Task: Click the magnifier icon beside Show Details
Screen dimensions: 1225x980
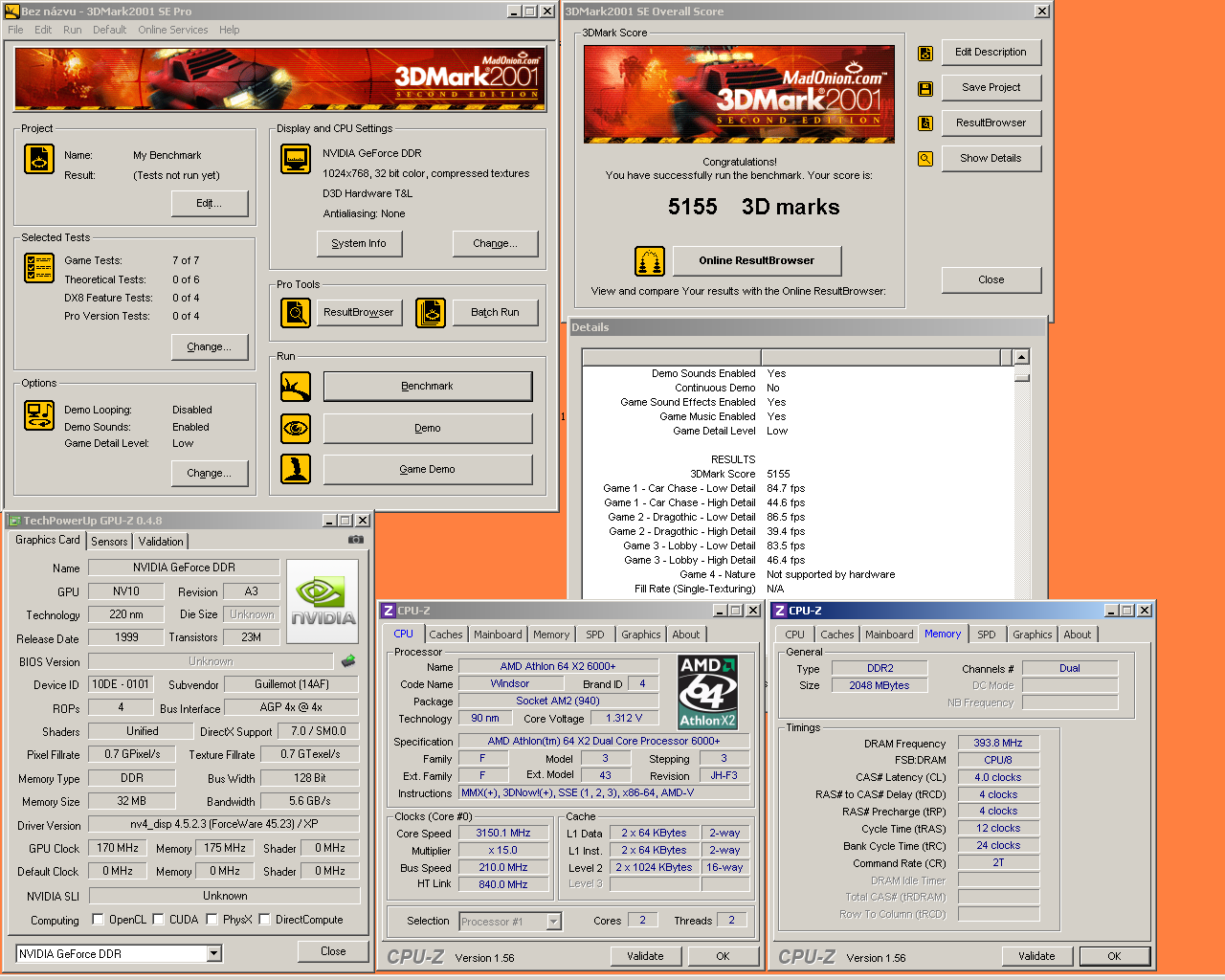Action: click(x=925, y=159)
